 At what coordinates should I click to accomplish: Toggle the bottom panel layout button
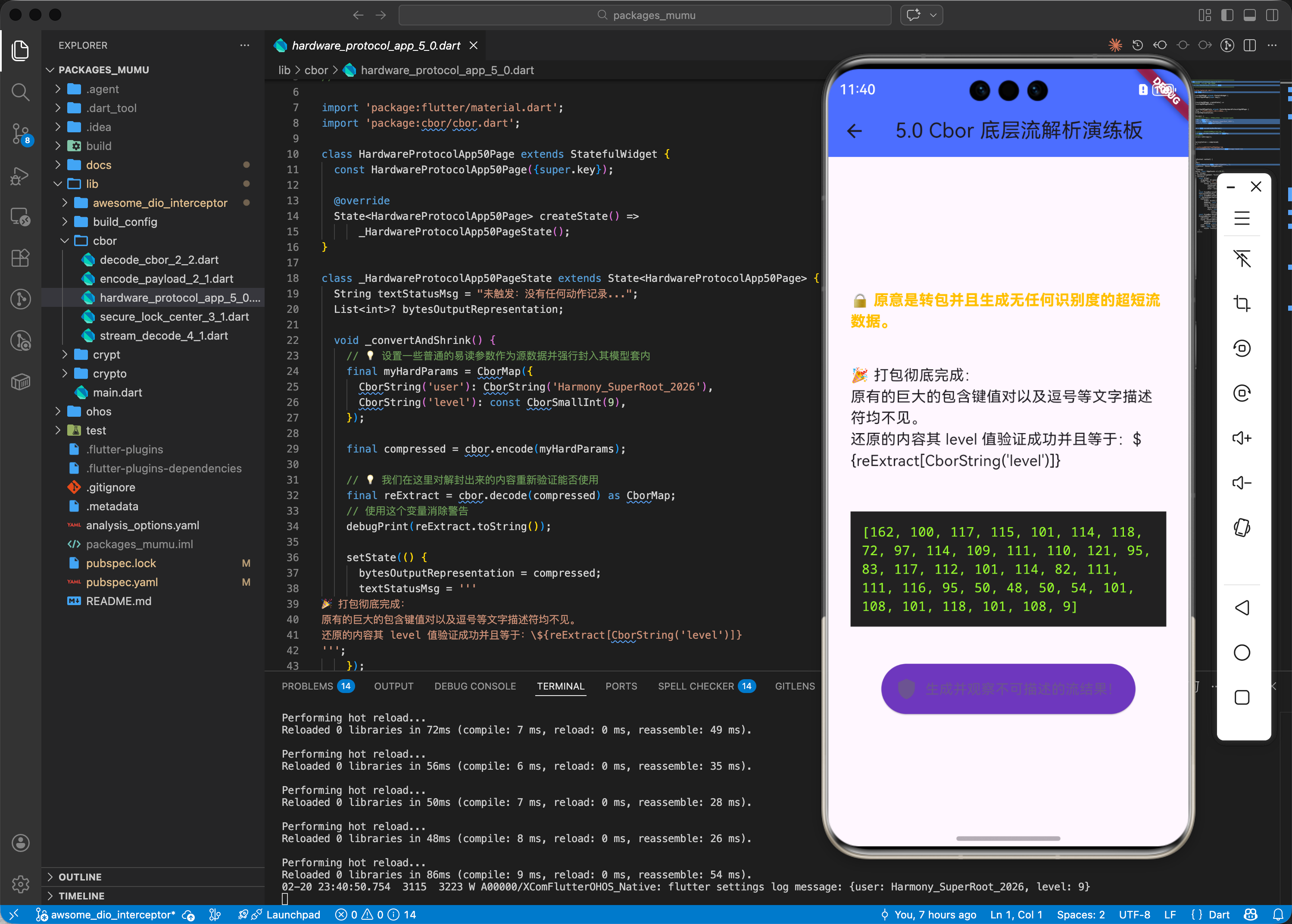pyautogui.click(x=1249, y=16)
